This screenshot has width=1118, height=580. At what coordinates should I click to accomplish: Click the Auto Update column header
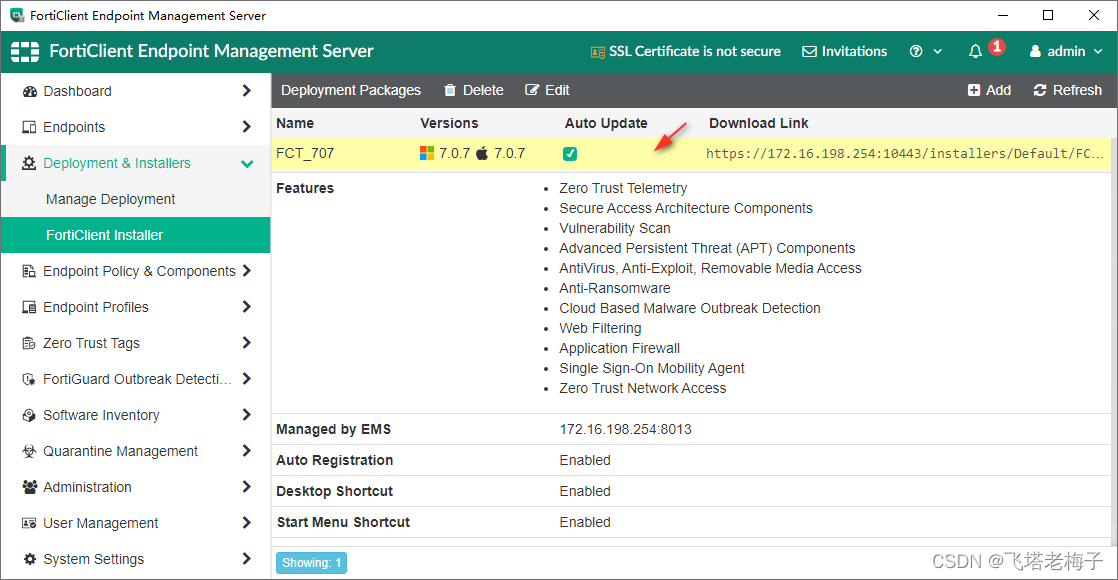(606, 123)
